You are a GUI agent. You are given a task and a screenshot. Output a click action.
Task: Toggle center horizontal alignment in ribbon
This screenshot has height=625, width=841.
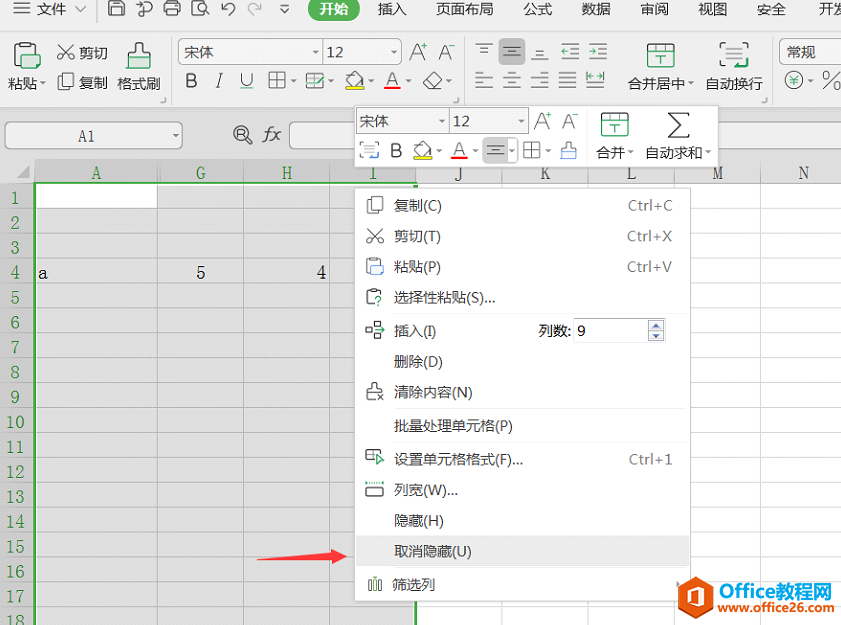click(512, 80)
